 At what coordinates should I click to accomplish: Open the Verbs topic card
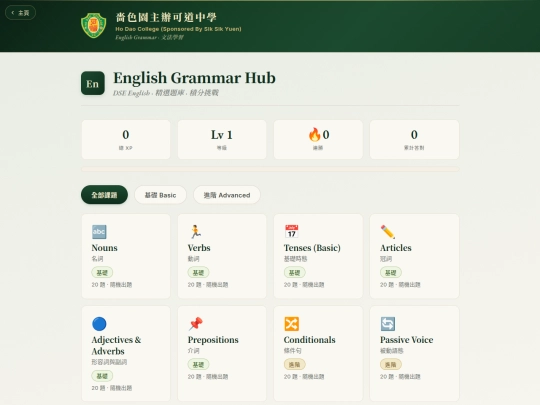(222, 256)
